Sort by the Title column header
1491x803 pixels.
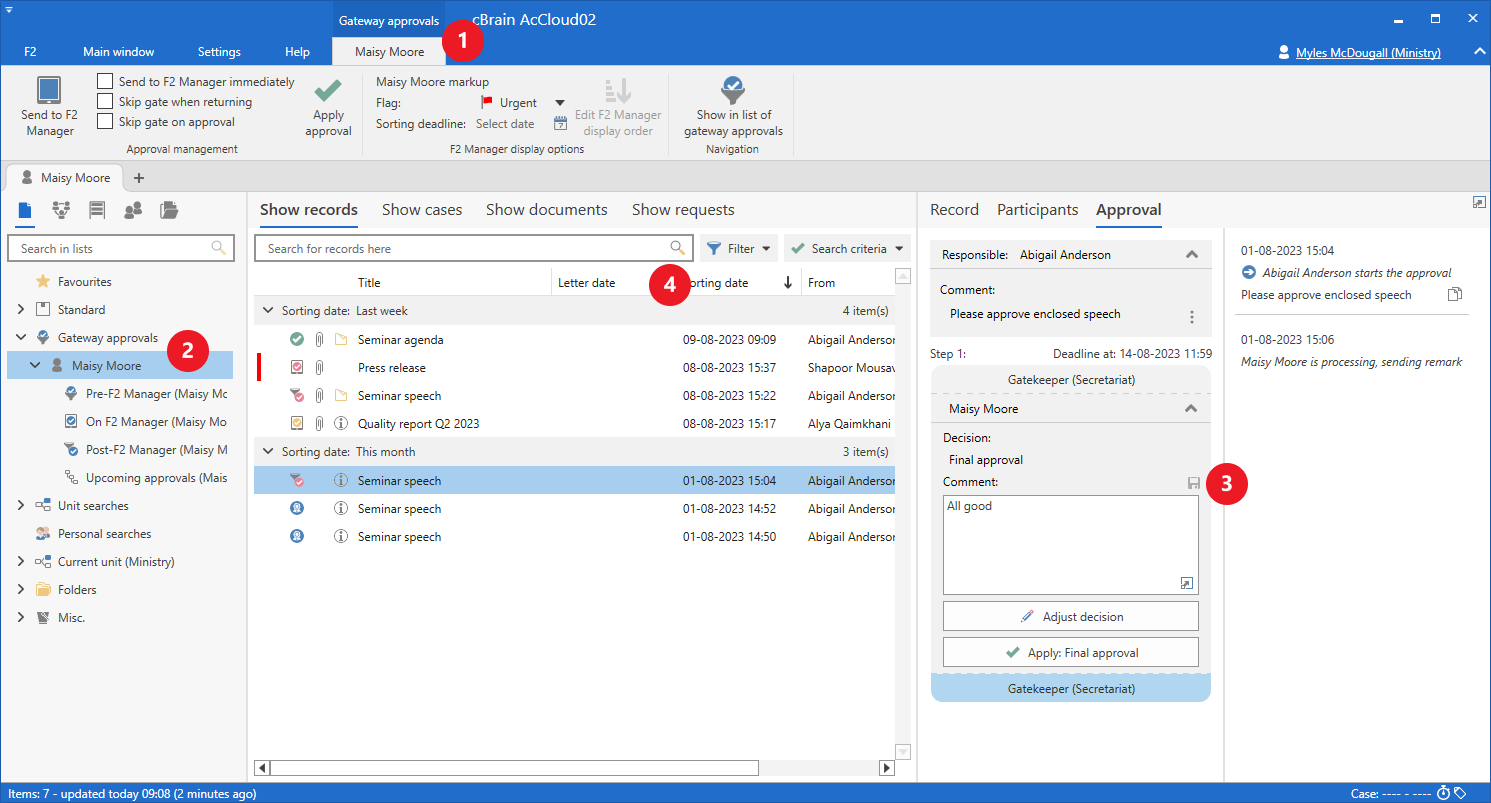click(x=369, y=283)
